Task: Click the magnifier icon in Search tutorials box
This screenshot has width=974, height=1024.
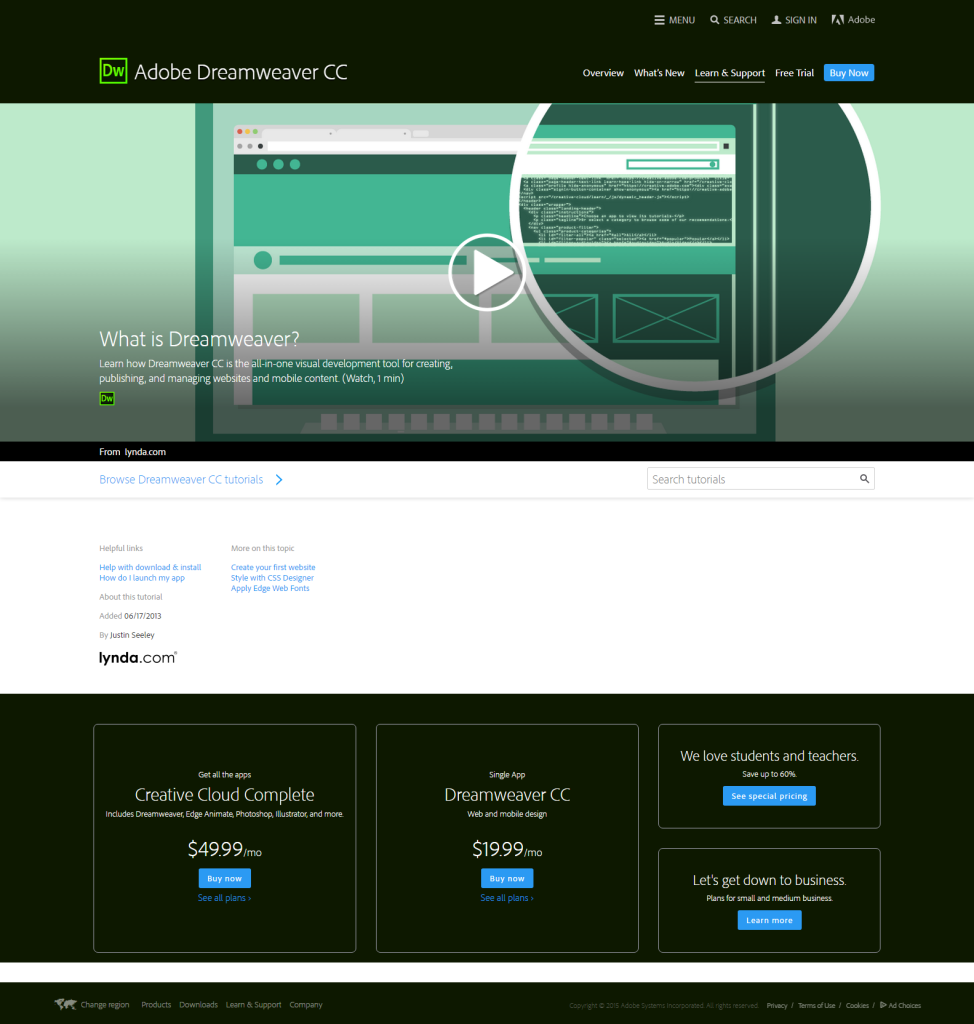Action: [x=864, y=479]
